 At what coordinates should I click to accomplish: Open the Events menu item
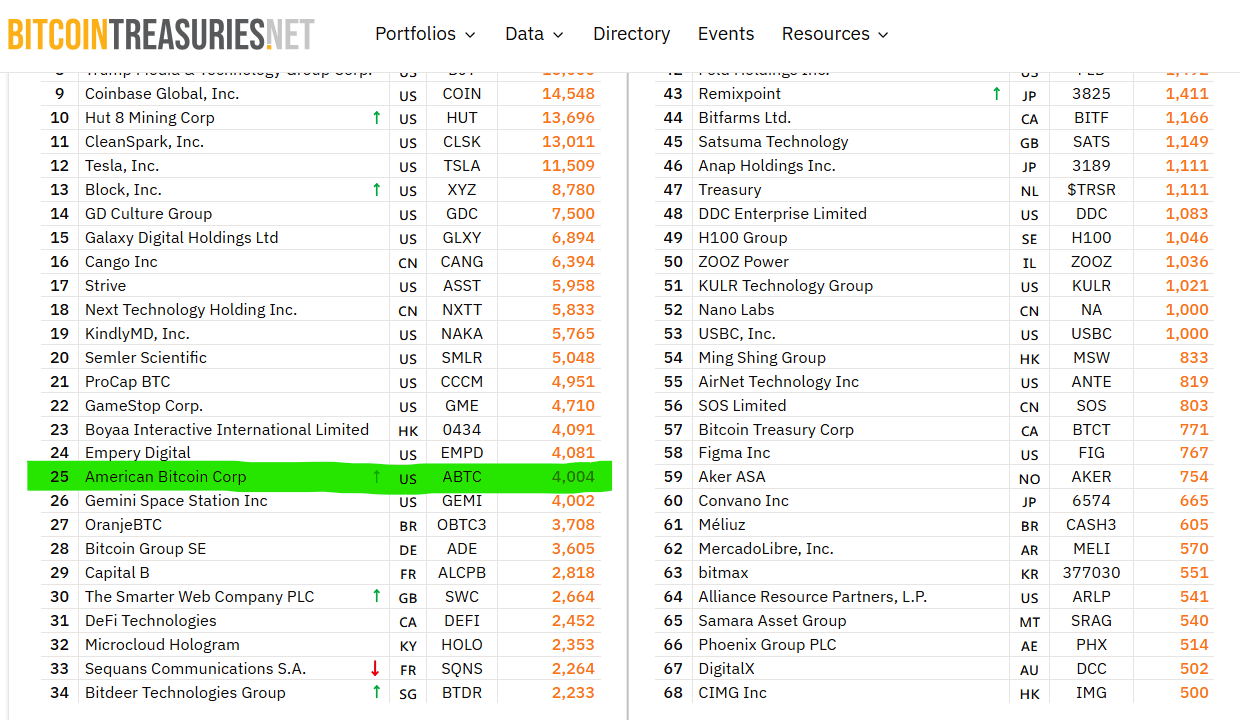726,34
